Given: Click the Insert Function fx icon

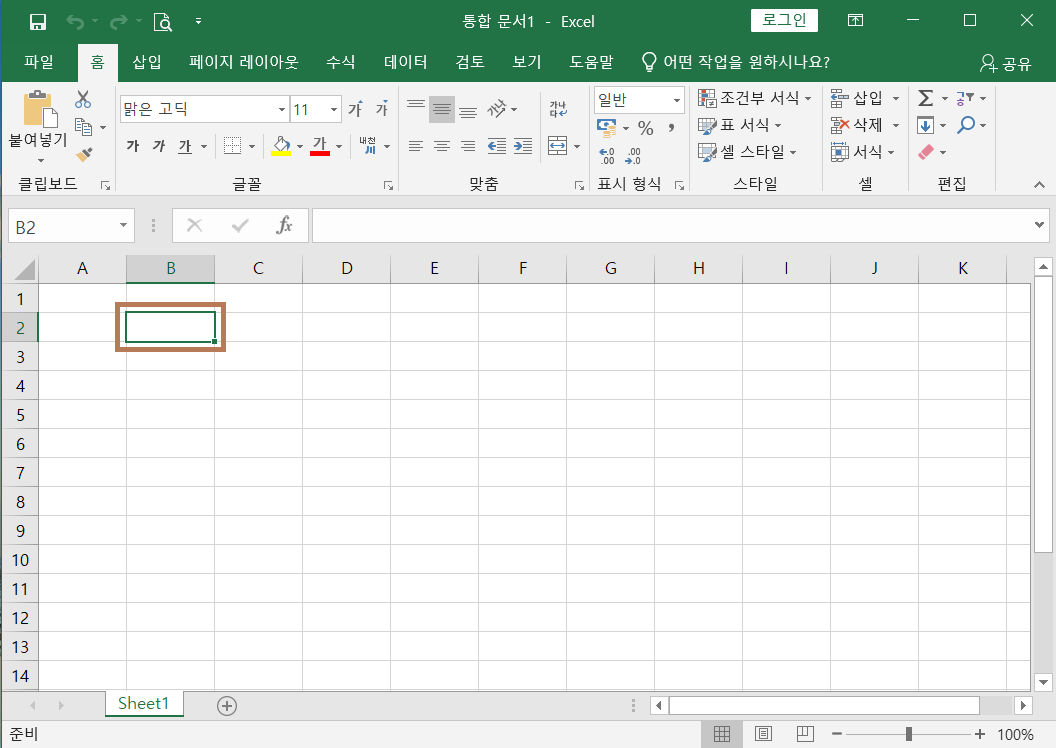Looking at the screenshot, I should (284, 226).
